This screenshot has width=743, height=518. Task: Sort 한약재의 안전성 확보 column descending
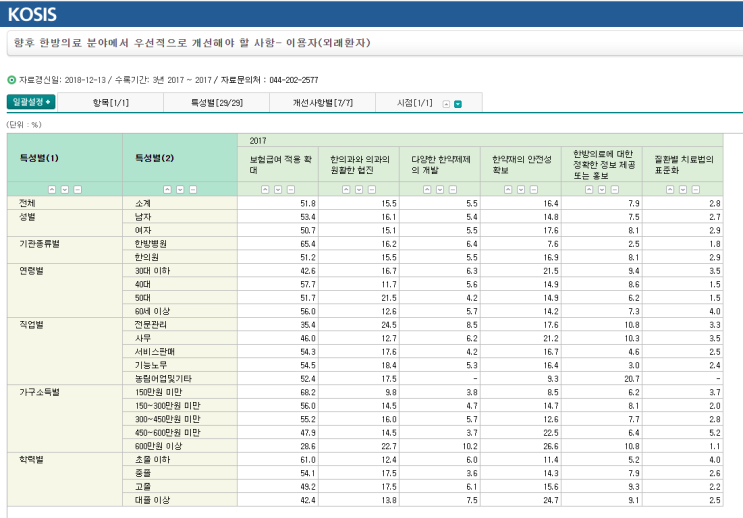click(521, 190)
